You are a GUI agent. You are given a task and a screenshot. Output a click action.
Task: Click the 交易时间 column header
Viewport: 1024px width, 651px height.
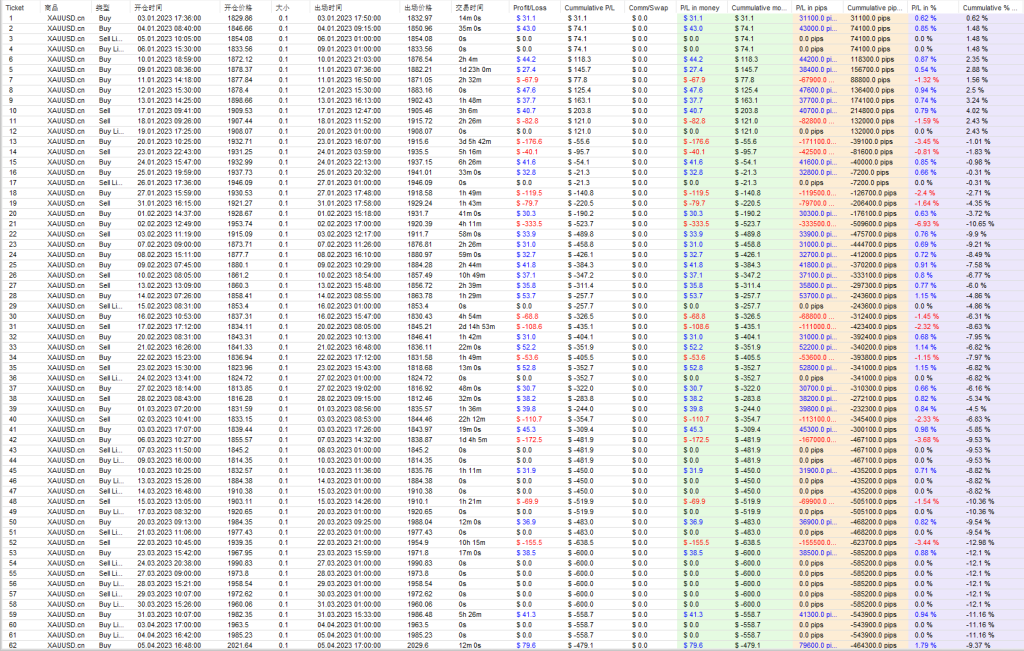[470, 6]
